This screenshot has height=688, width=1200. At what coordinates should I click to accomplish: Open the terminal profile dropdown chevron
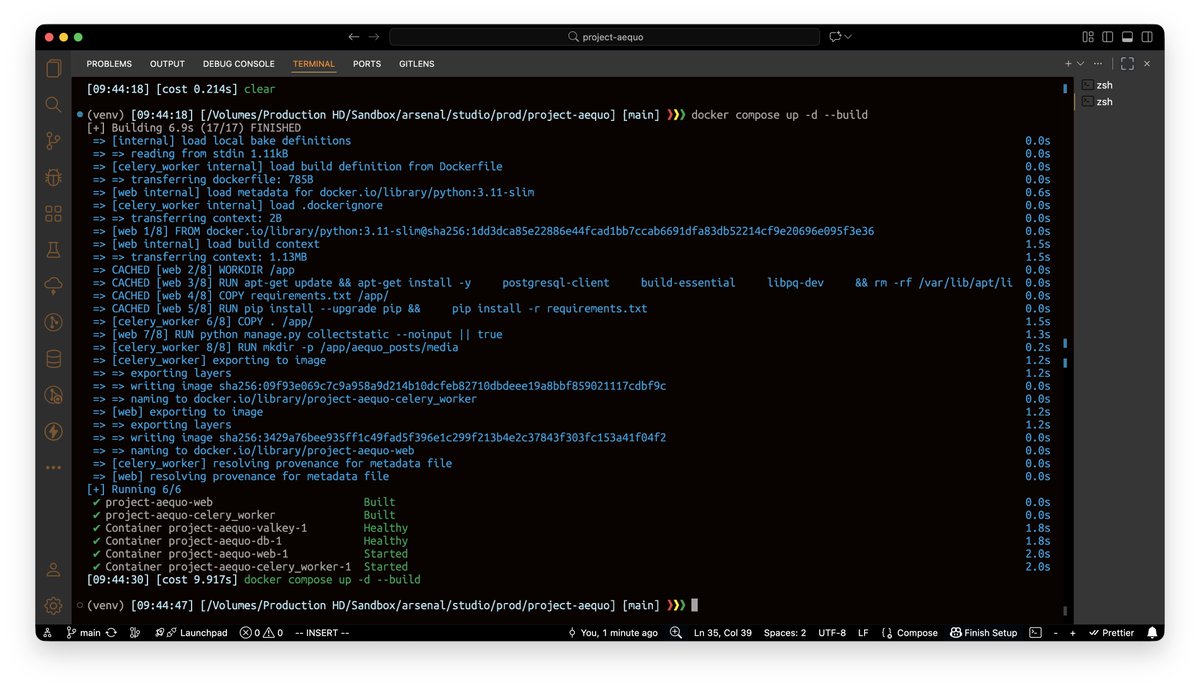(x=1081, y=63)
